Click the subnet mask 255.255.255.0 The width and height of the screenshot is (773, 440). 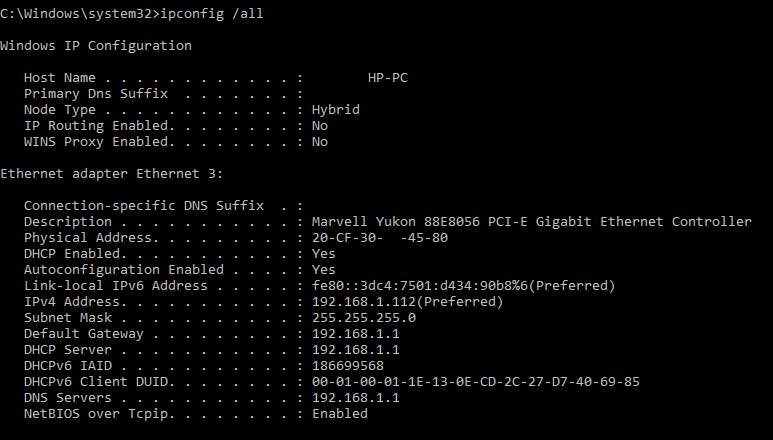point(363,317)
